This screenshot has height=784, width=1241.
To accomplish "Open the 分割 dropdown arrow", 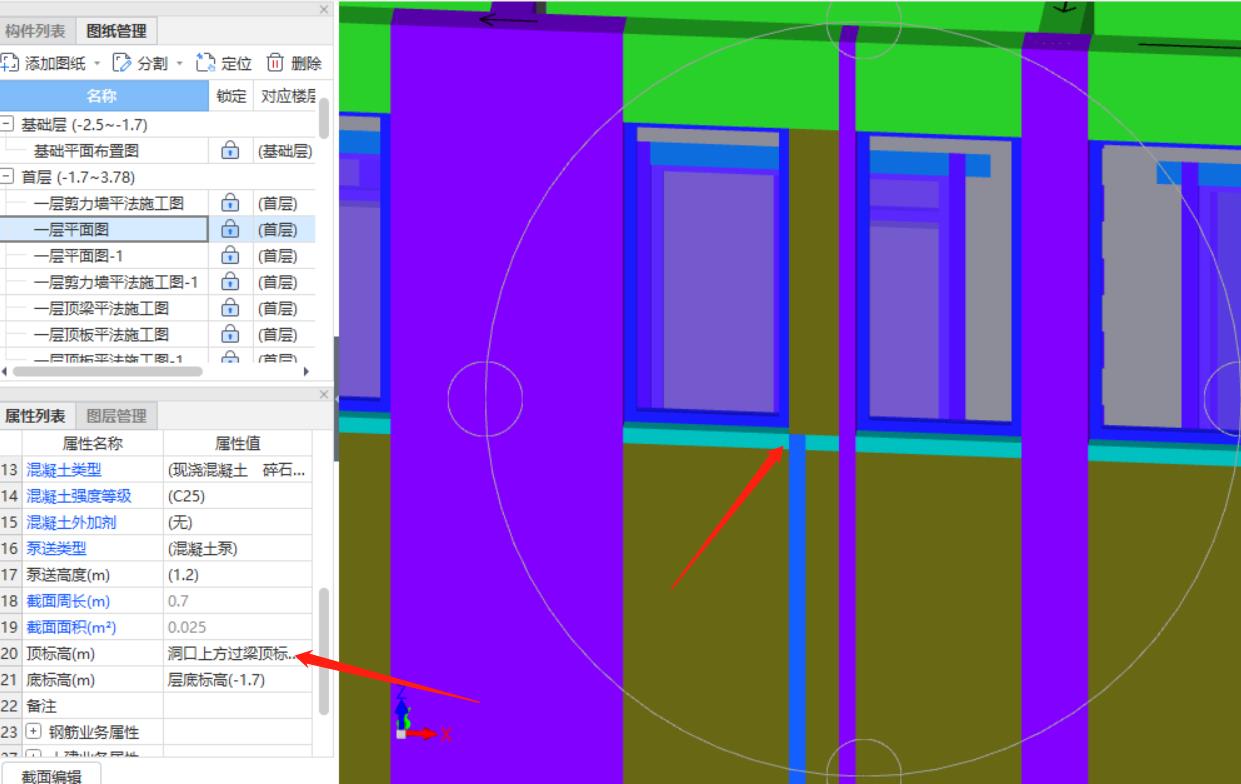I will tap(180, 64).
